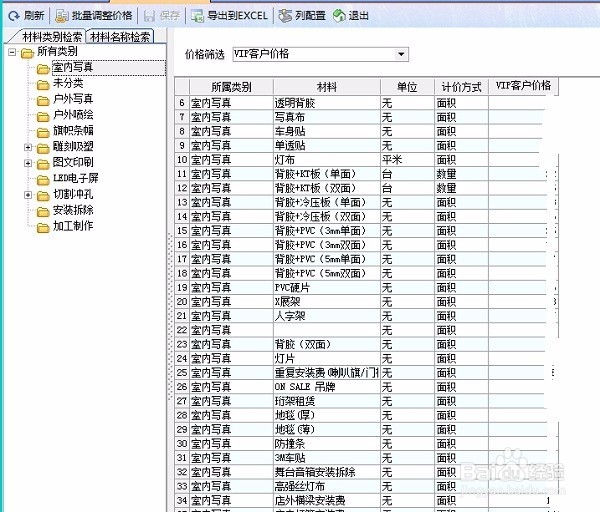Select the ON SALE 吊牌 material cell
Viewport: 600px width, 512px height.
(x=327, y=387)
